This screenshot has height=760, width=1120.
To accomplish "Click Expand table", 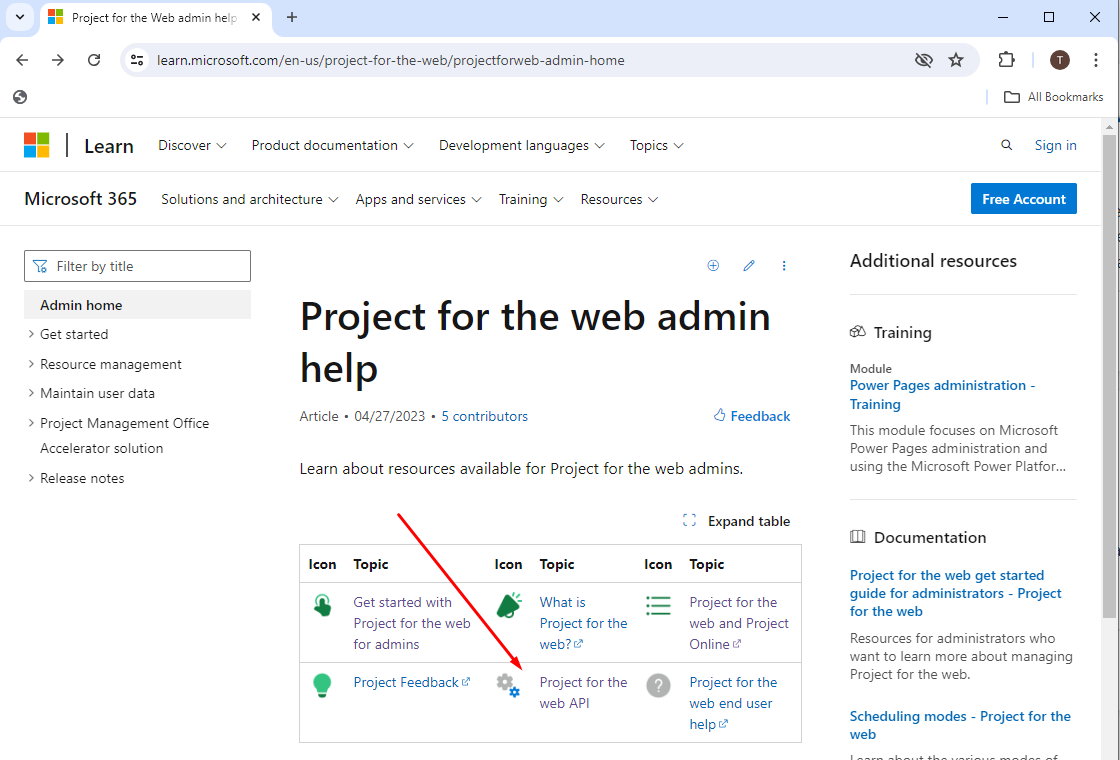I will [736, 521].
